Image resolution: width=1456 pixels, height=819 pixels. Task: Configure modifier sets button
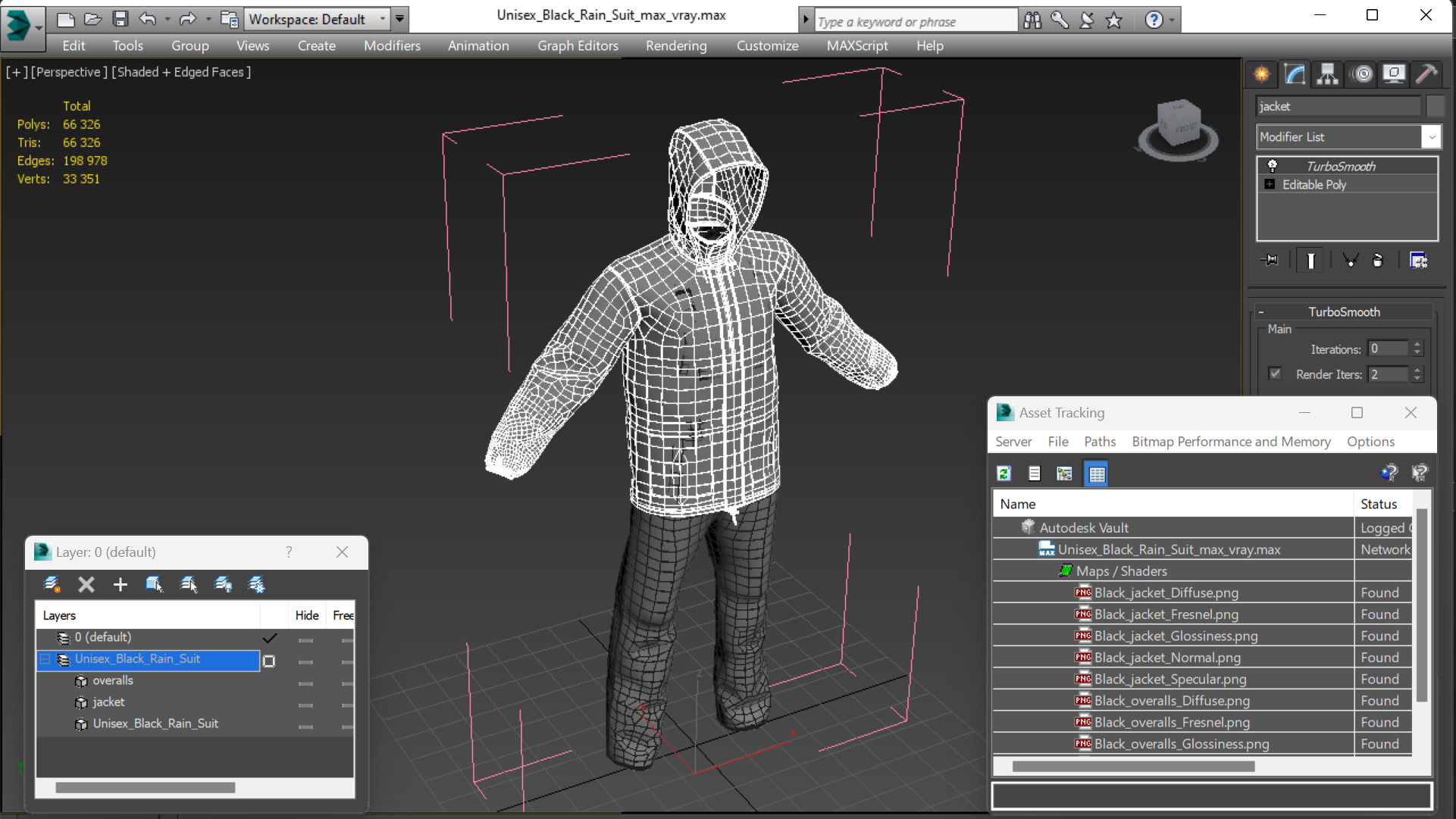1418,260
